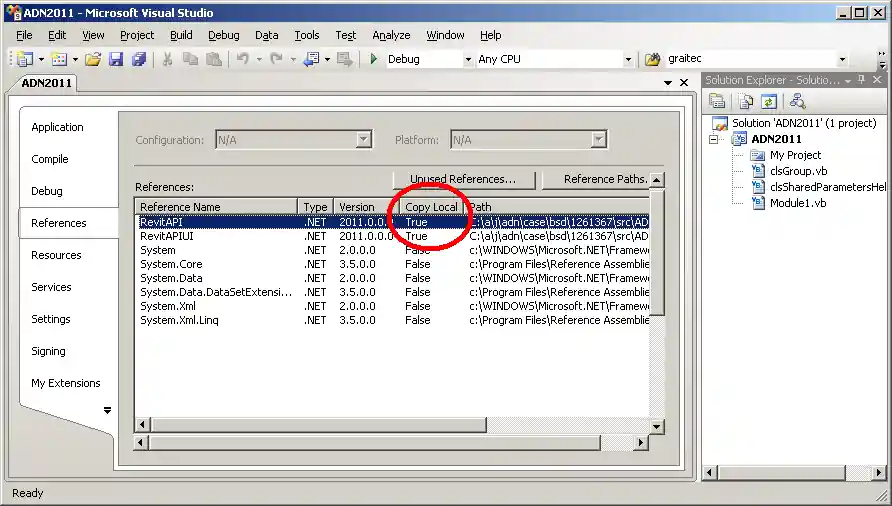Screen dimensions: 892x506
Task: Click the Reference Paths button
Action: pos(596,180)
